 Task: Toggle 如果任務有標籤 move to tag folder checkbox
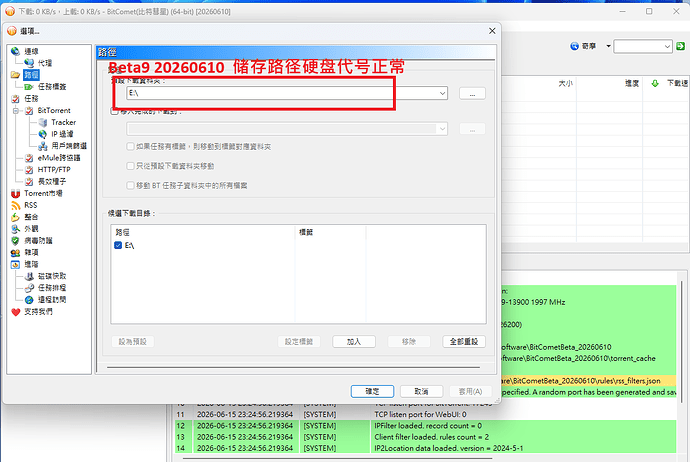point(130,147)
